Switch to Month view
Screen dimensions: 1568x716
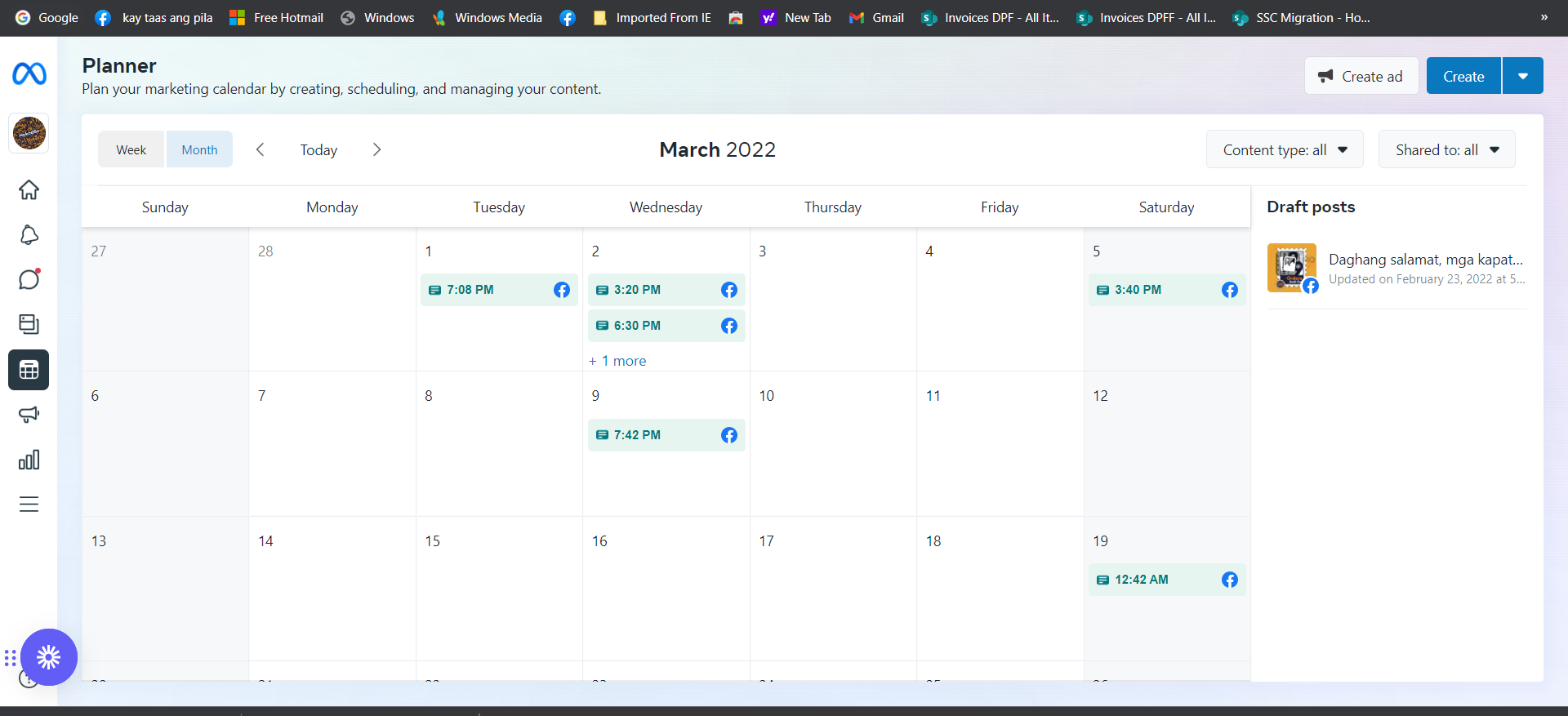pos(199,149)
